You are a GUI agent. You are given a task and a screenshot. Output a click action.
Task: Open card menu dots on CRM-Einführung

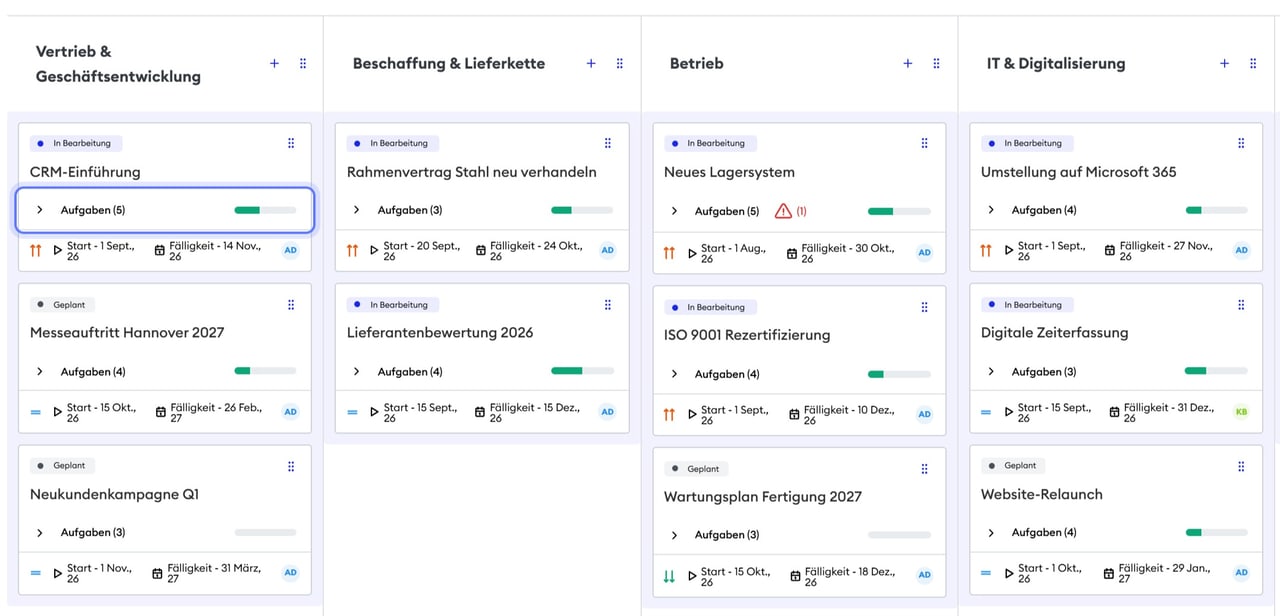(291, 143)
